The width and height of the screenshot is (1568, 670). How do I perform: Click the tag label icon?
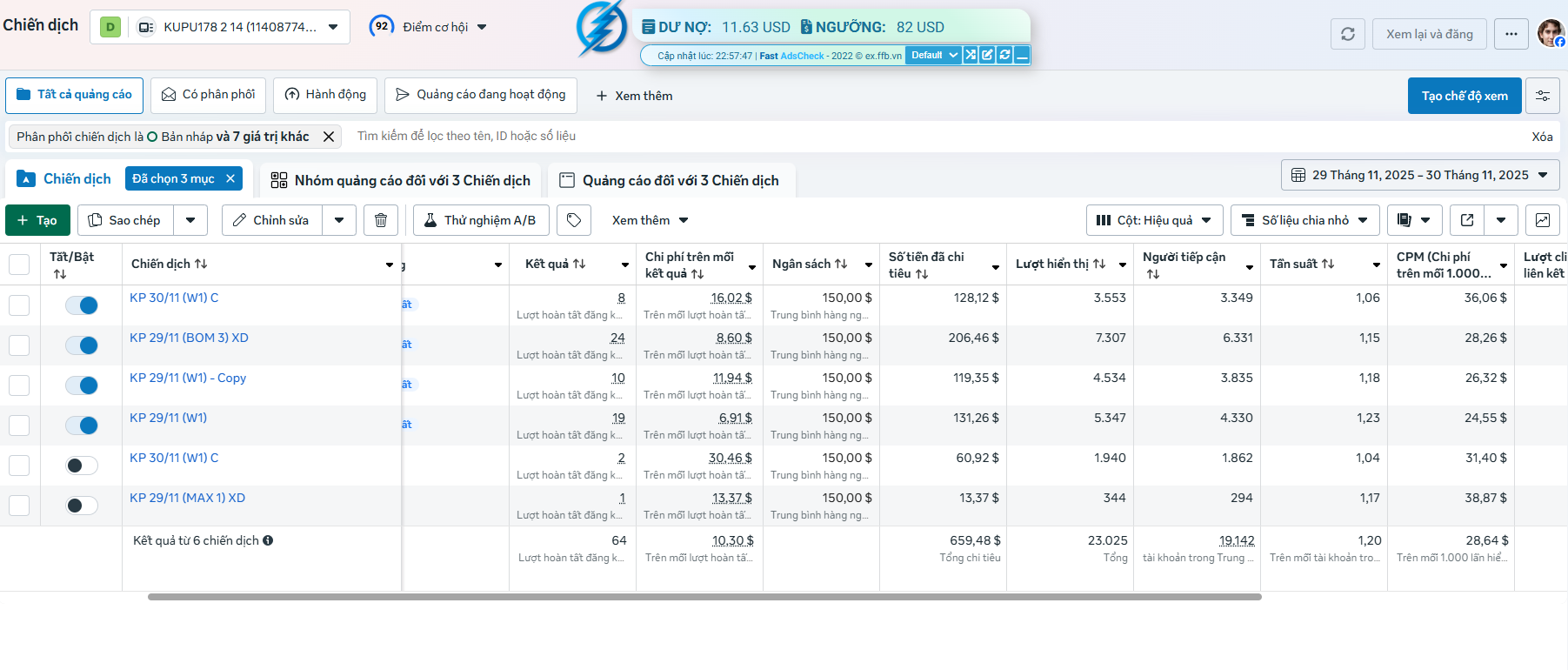pyautogui.click(x=574, y=220)
